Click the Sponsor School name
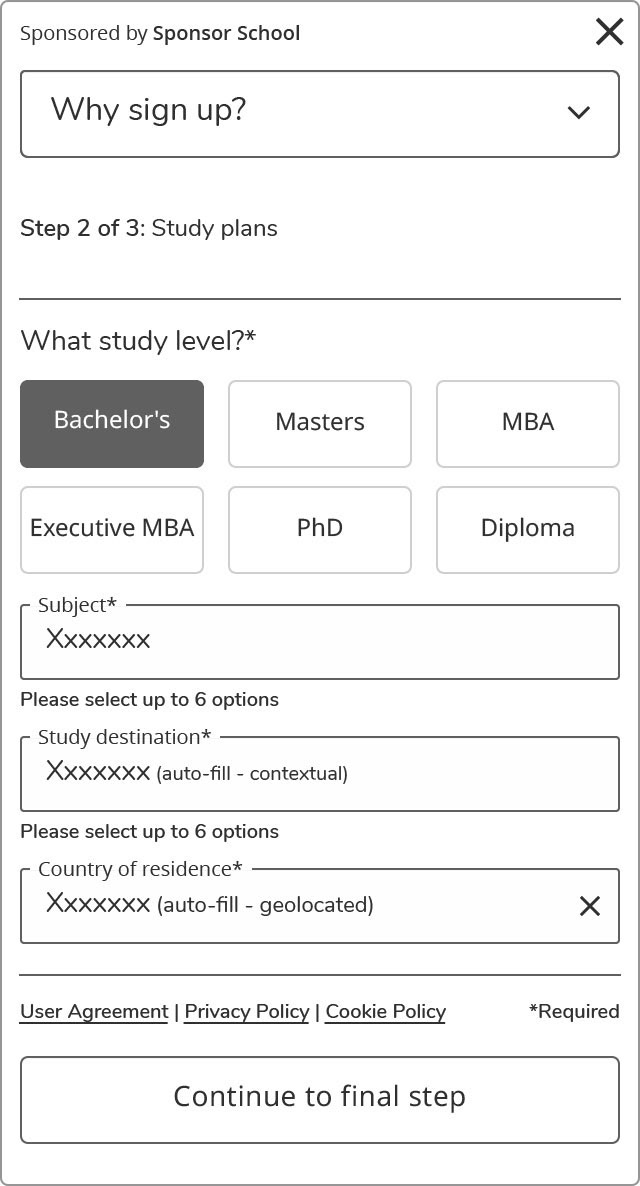Viewport: 640px width, 1186px height. coord(226,33)
